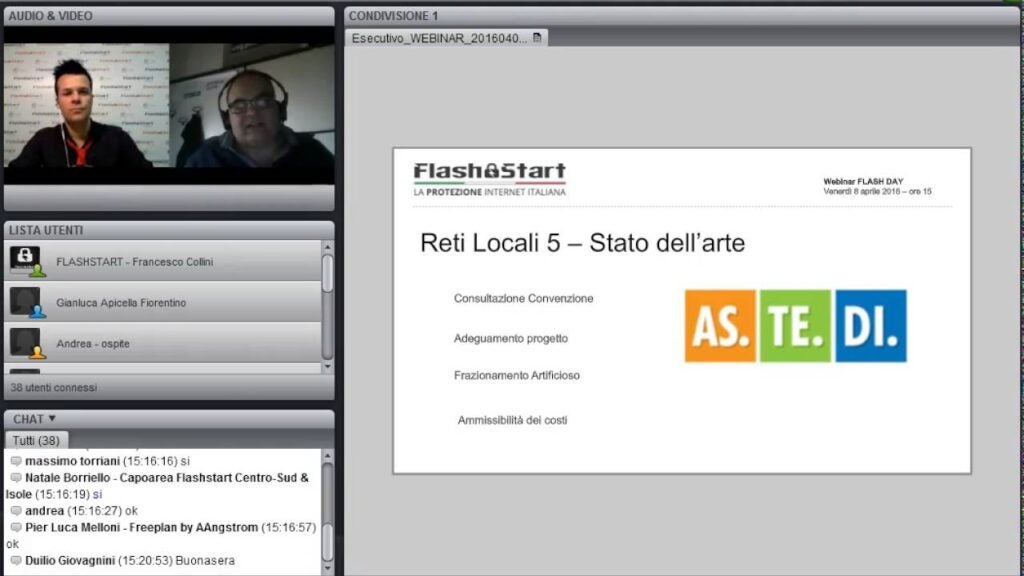Click Consultazione Convenzione on the slide

click(x=523, y=298)
